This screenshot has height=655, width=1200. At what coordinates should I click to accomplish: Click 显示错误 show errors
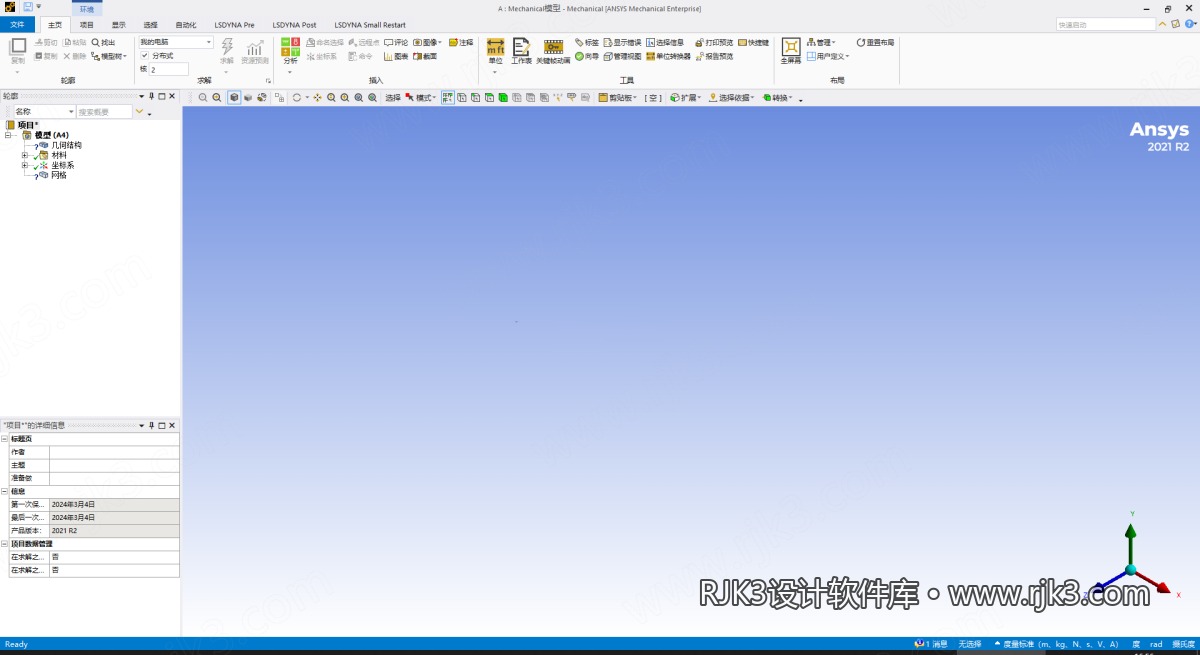622,43
